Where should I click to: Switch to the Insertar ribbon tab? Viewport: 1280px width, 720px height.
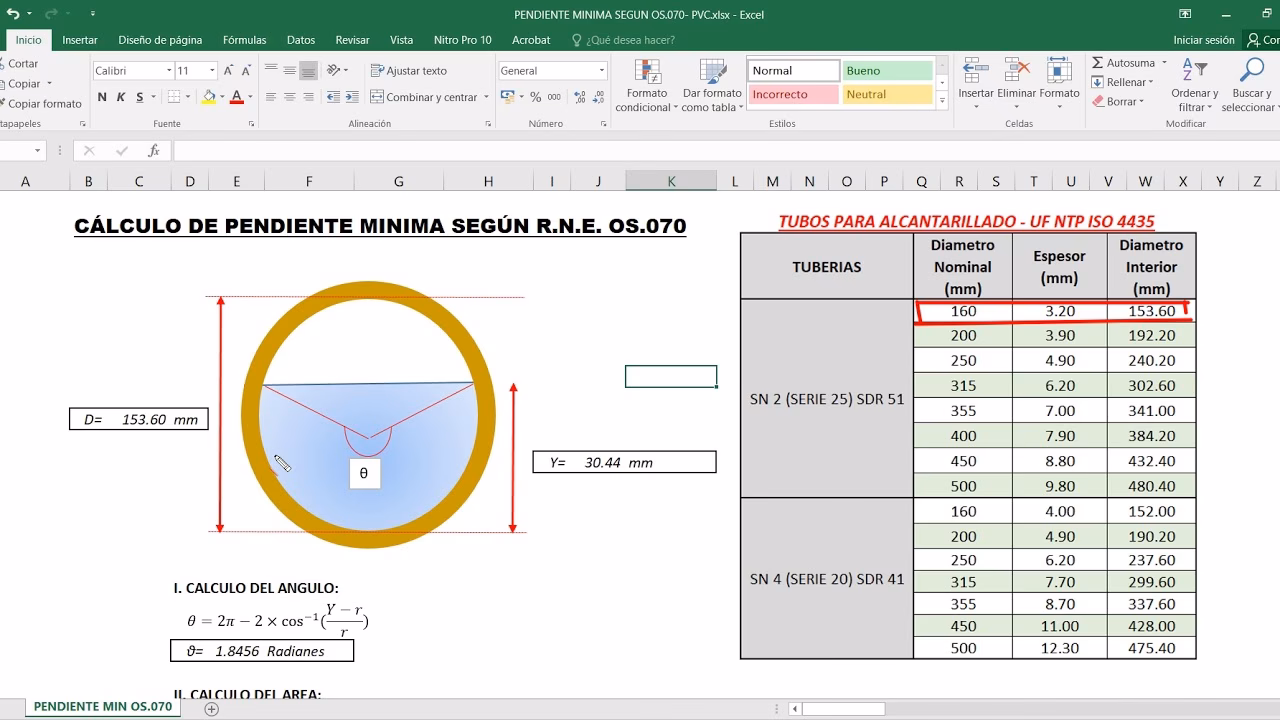[80, 40]
